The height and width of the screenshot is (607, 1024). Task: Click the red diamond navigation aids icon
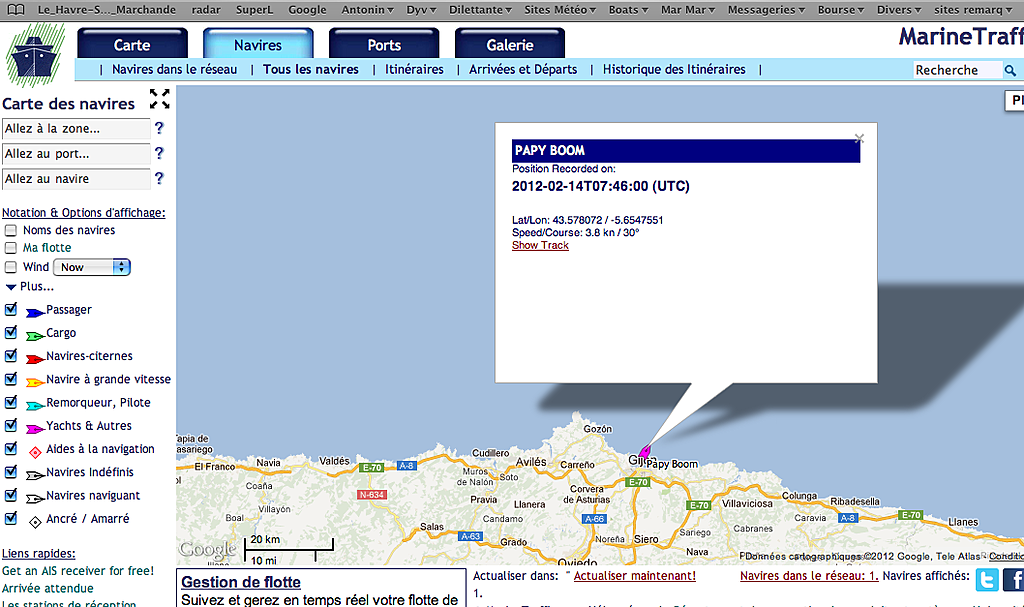[35, 451]
